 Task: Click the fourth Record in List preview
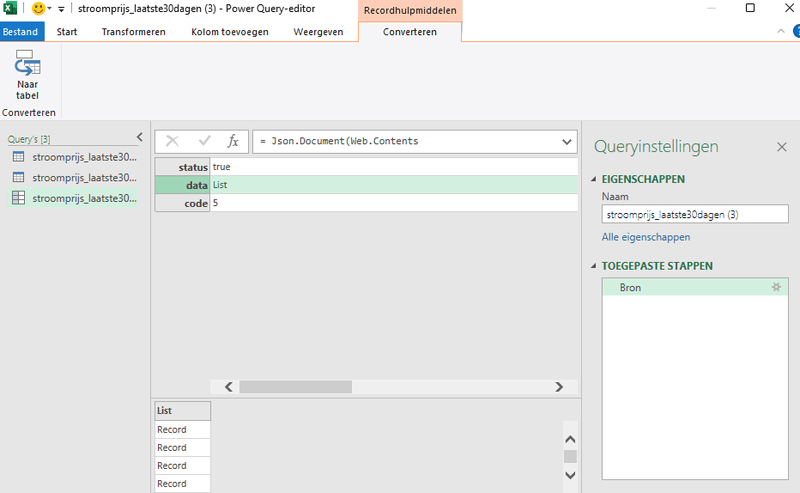pos(183,483)
